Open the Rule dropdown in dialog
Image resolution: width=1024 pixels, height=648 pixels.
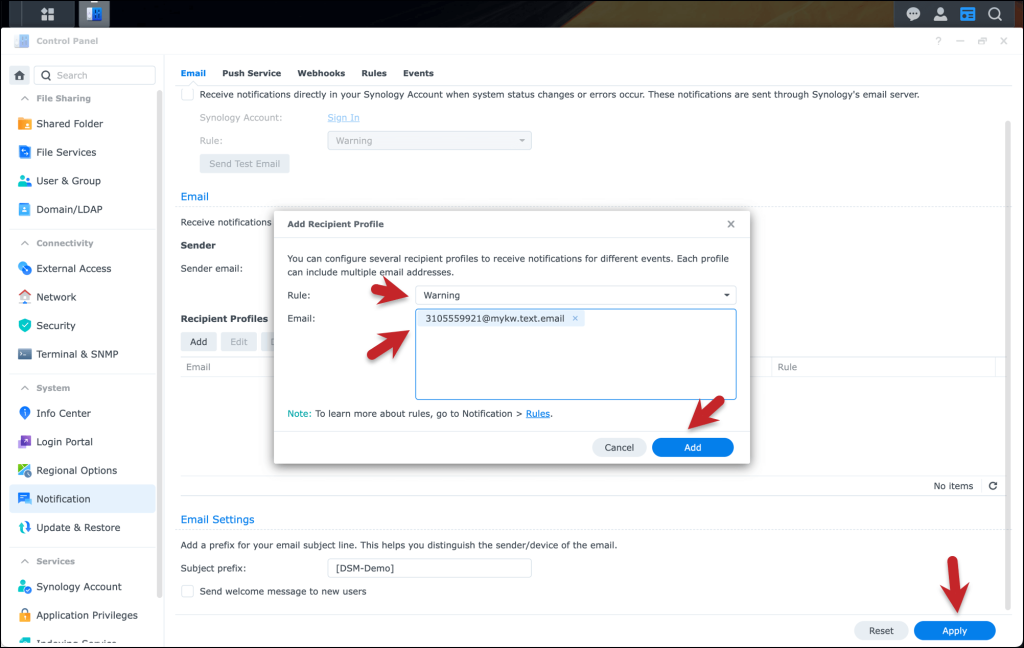(x=575, y=295)
